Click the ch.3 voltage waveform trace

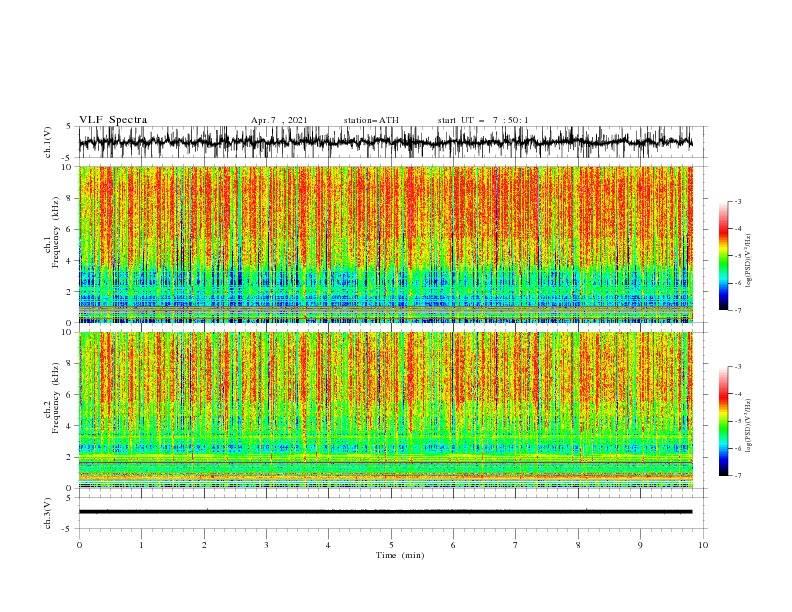[x=385, y=512]
